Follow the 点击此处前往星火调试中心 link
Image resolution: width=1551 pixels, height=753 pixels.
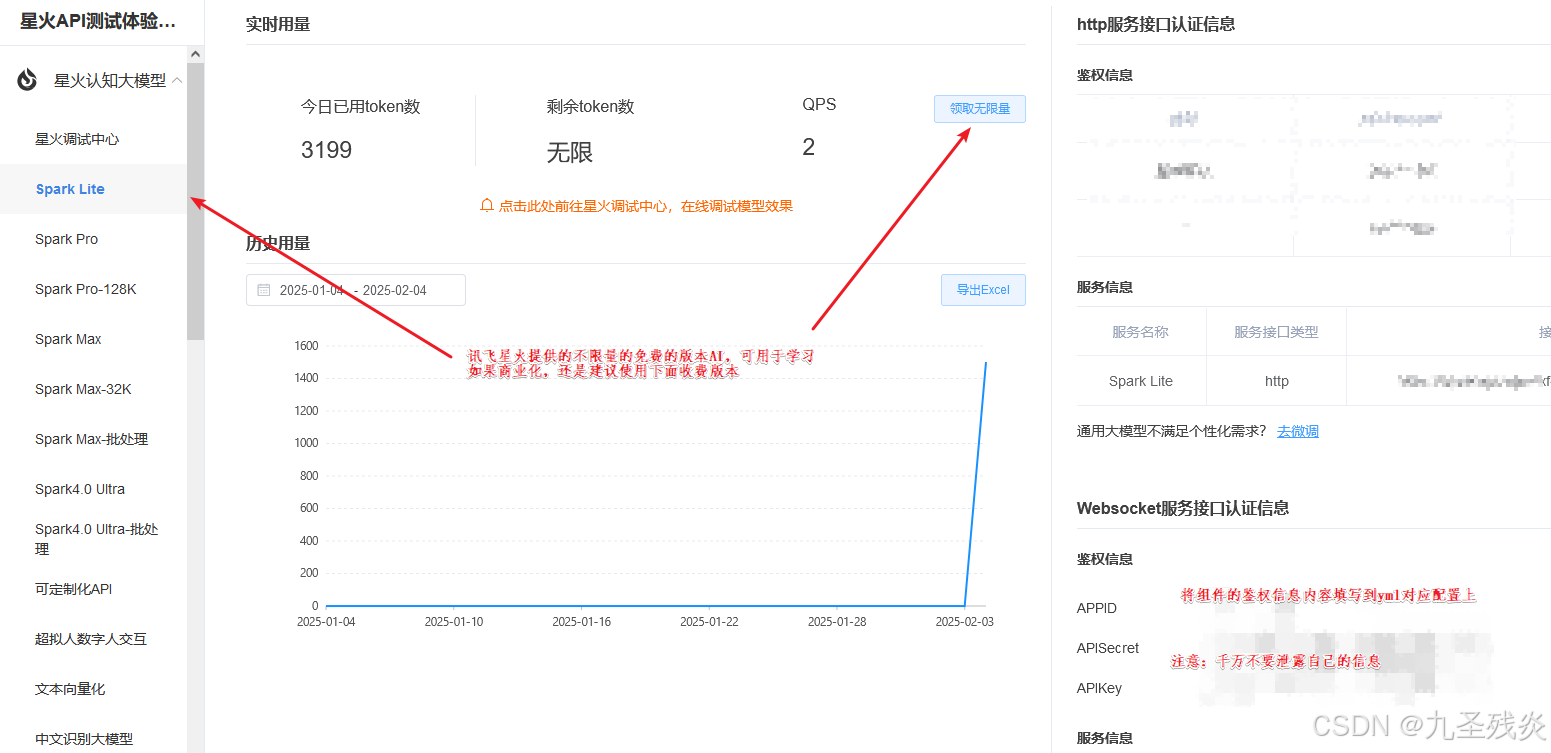coord(646,206)
